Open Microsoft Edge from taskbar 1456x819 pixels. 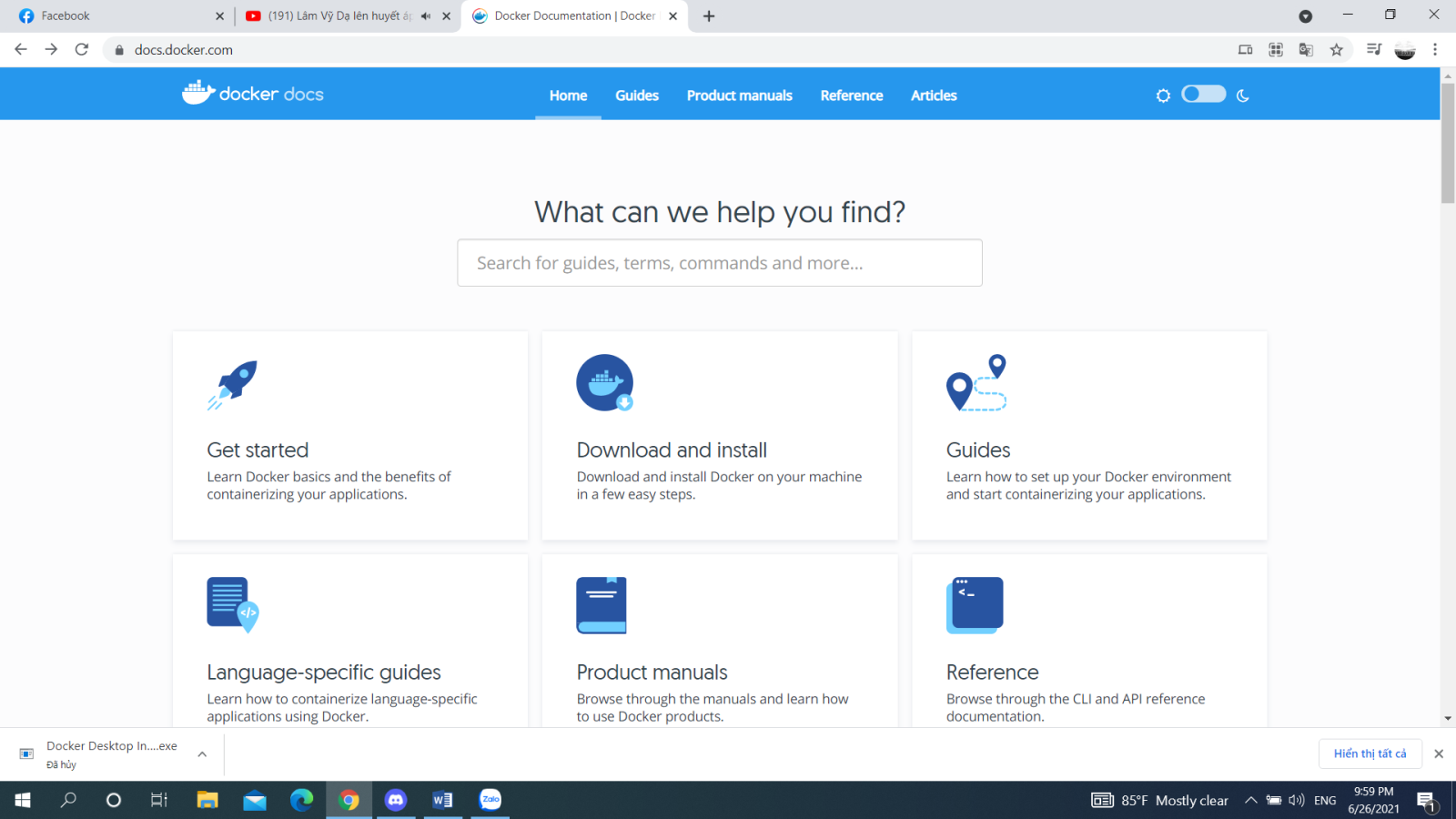301,800
